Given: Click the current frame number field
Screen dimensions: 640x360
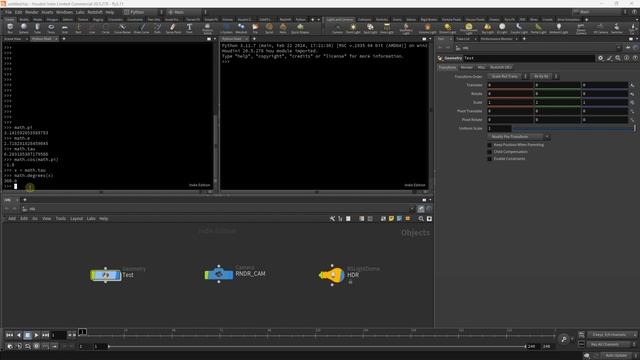Looking at the screenshot, I should tap(58, 335).
